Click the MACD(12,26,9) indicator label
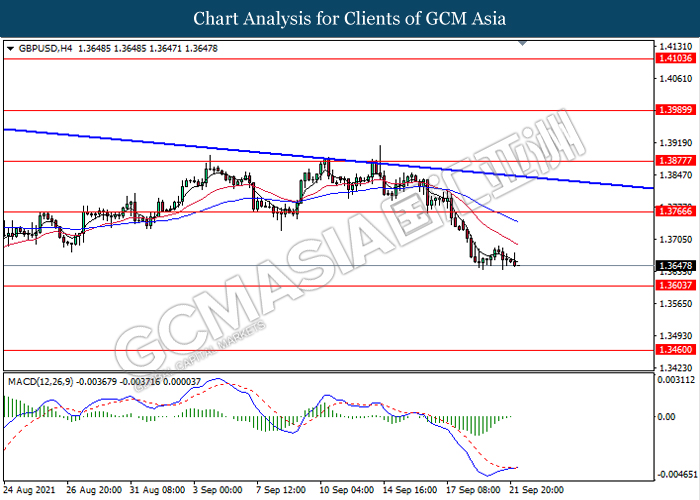 40,382
